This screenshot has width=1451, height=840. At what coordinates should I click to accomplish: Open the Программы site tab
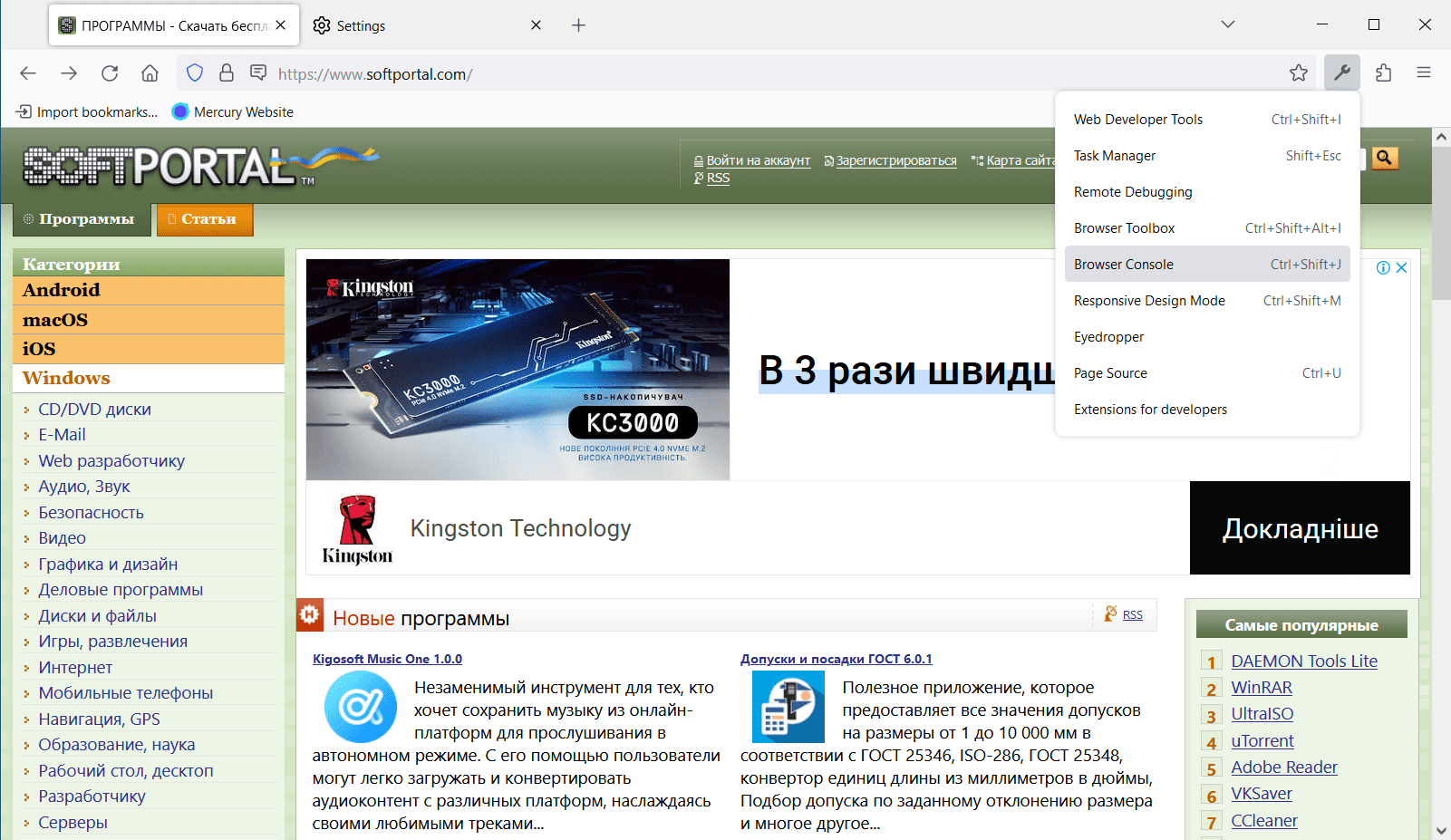[x=82, y=219]
